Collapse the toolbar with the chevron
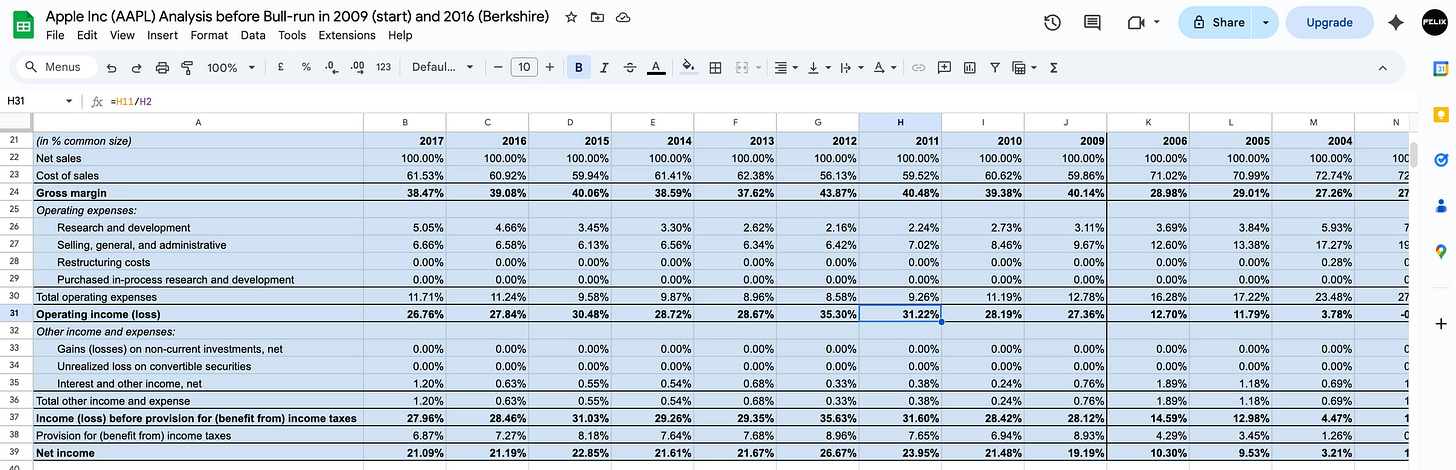This screenshot has height=470, width=1456. [x=1383, y=68]
